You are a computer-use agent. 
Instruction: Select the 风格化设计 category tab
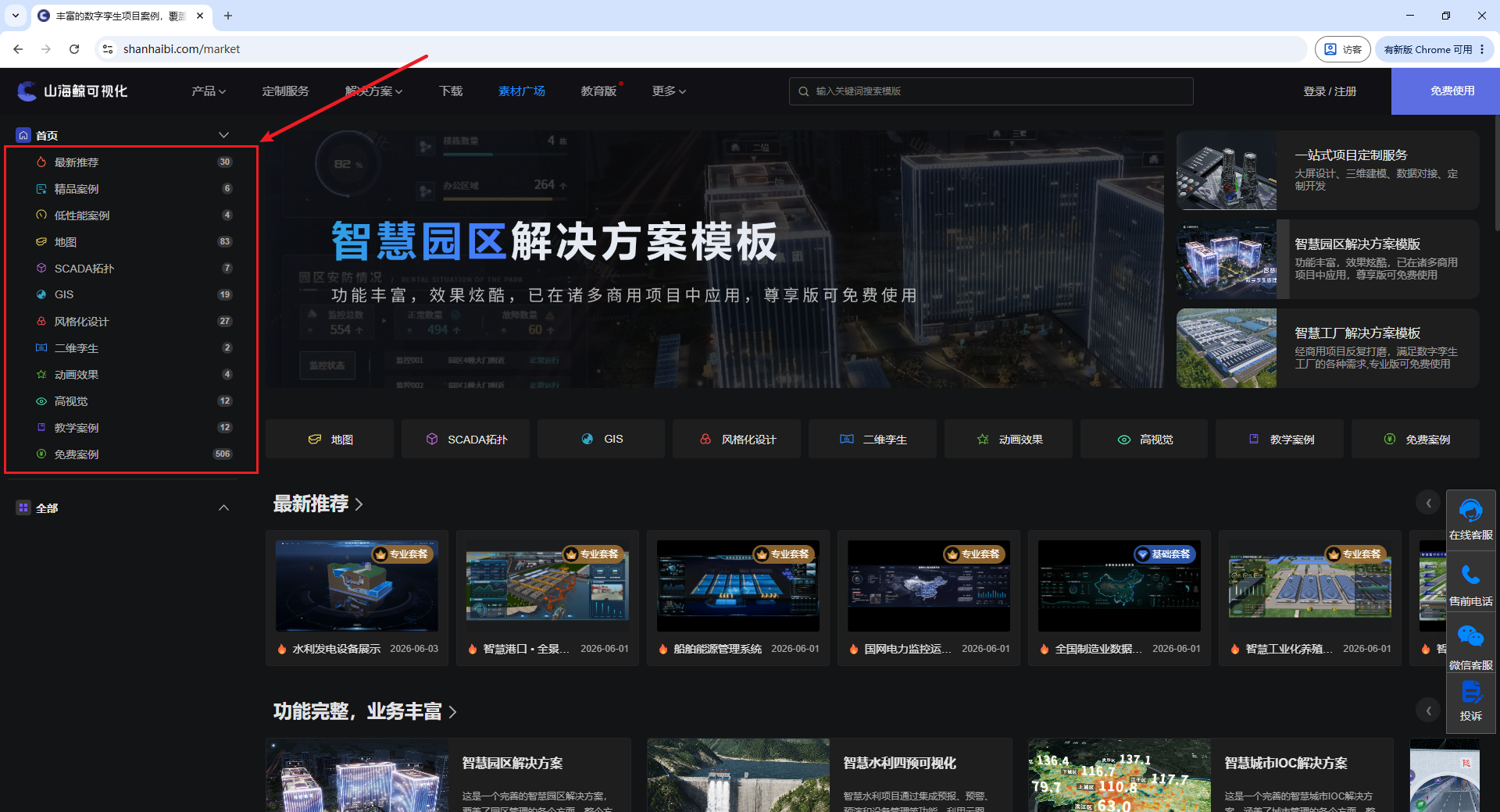(737, 439)
